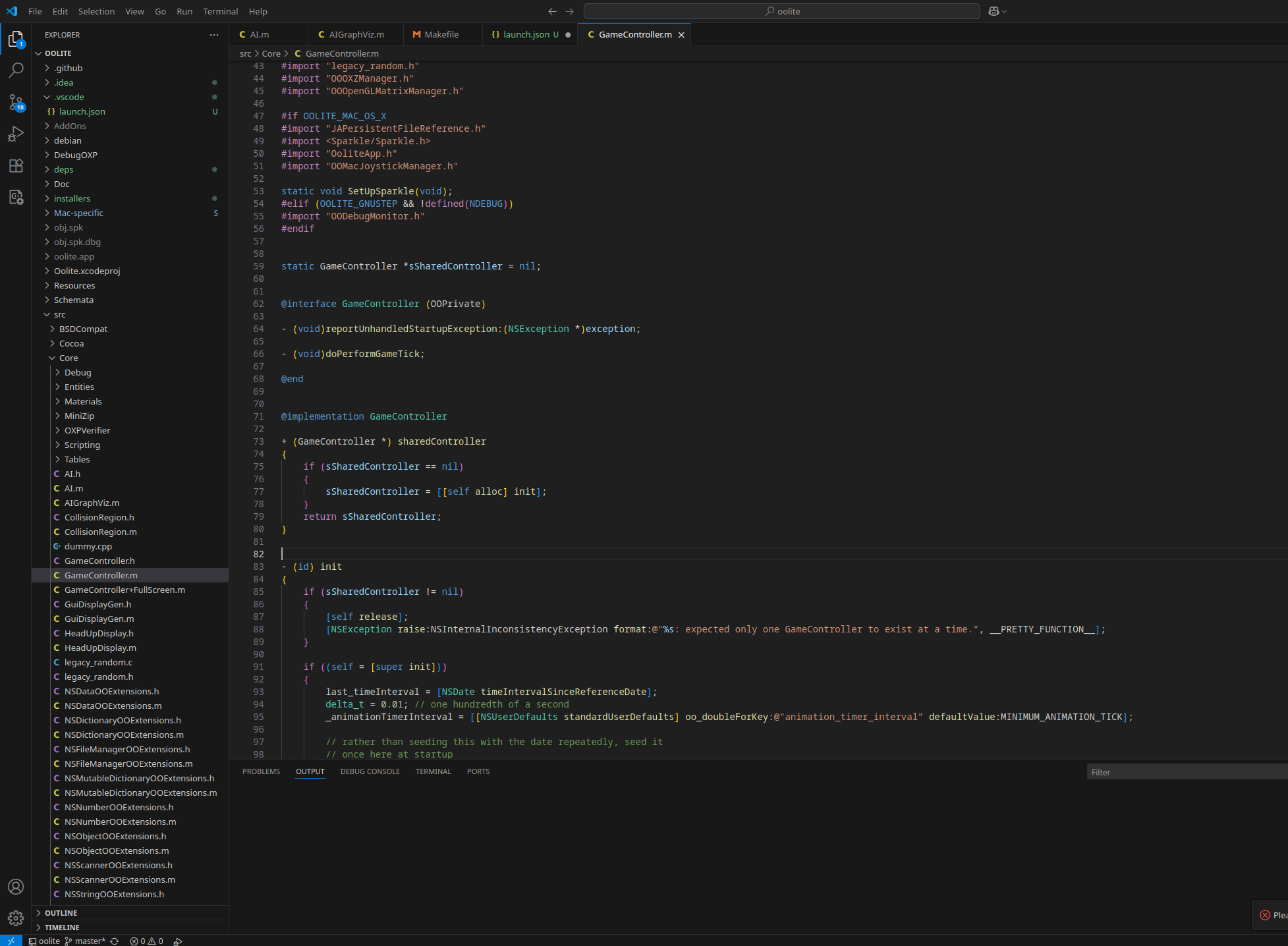The width and height of the screenshot is (1288, 946).
Task: Switch to the DEBUG CONSOLE panel tab
Action: click(370, 771)
